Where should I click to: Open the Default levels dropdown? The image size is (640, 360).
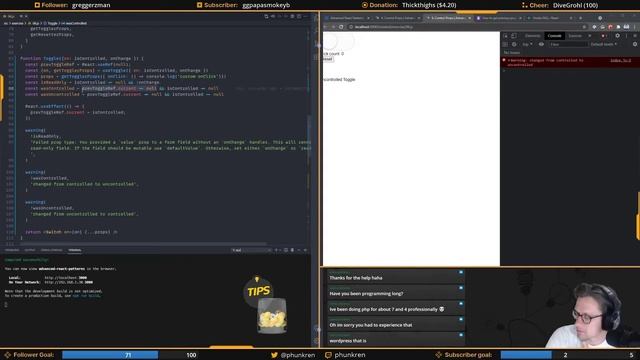click(604, 44)
